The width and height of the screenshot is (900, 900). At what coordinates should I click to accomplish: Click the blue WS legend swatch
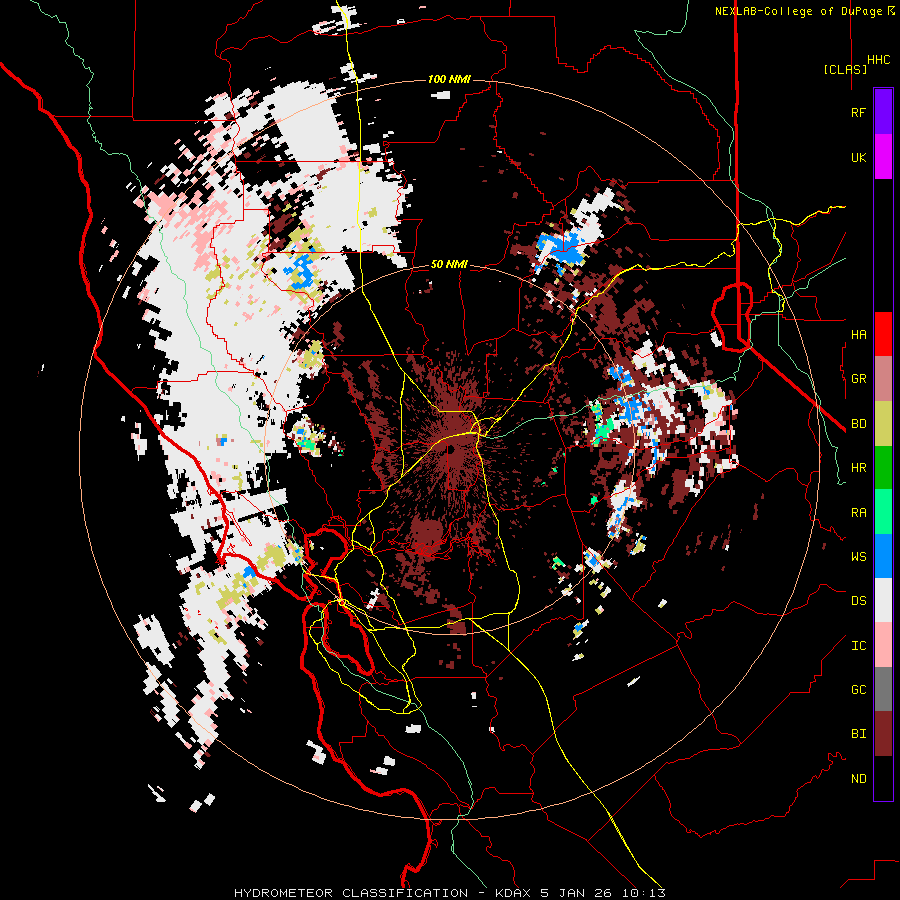point(883,556)
